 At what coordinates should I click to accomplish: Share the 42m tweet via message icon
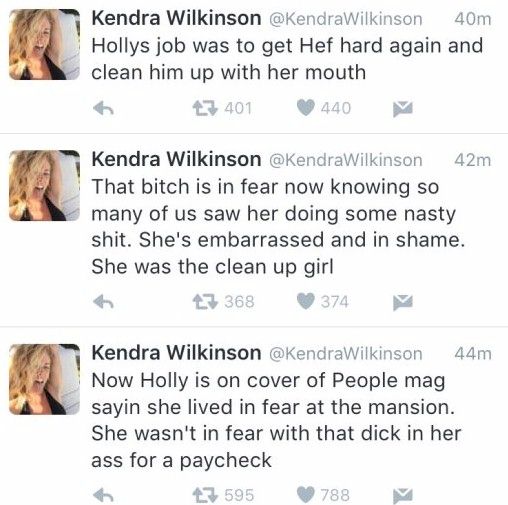[x=403, y=302]
